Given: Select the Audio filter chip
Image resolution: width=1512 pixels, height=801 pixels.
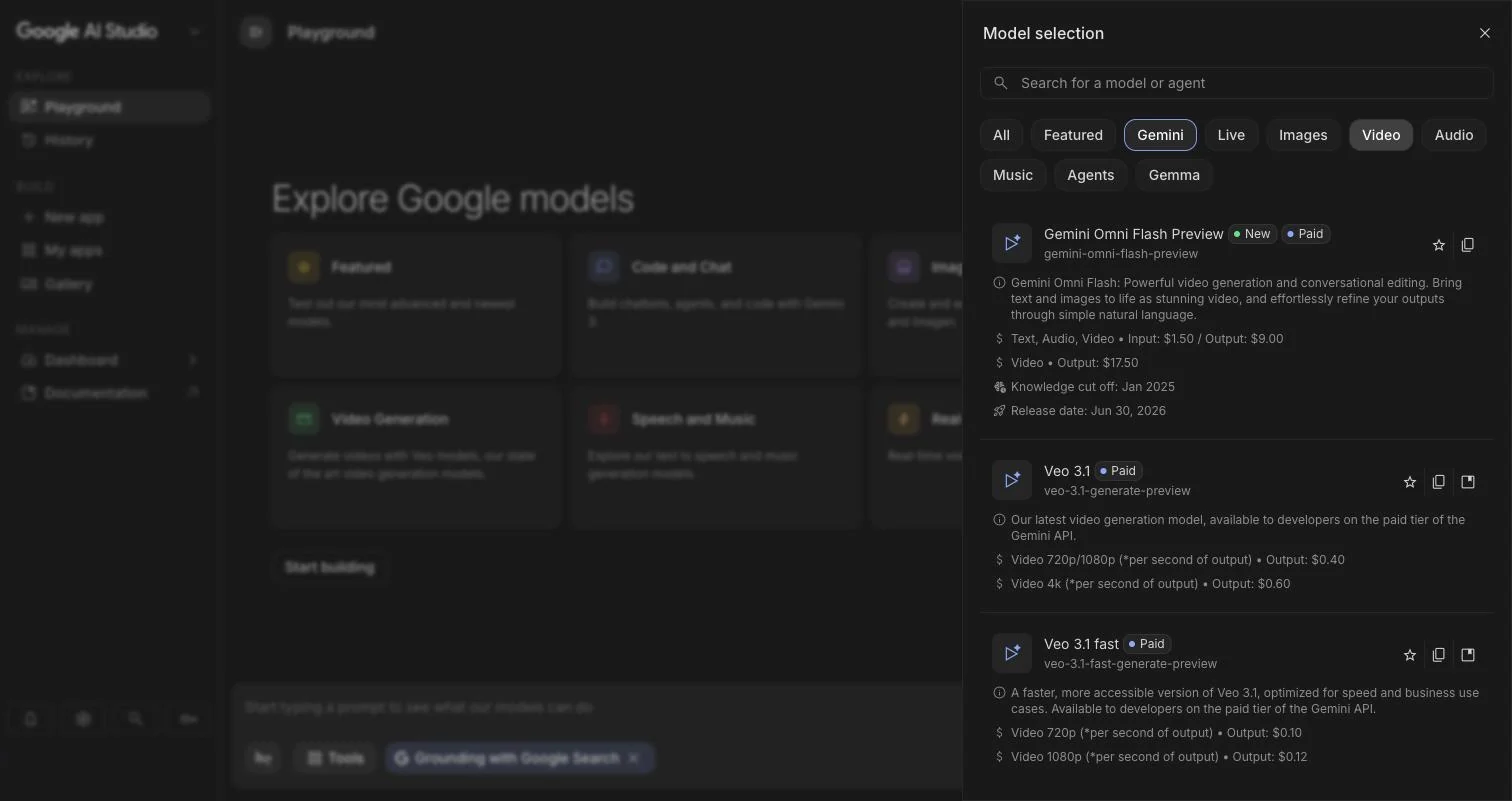Looking at the screenshot, I should 1454,135.
